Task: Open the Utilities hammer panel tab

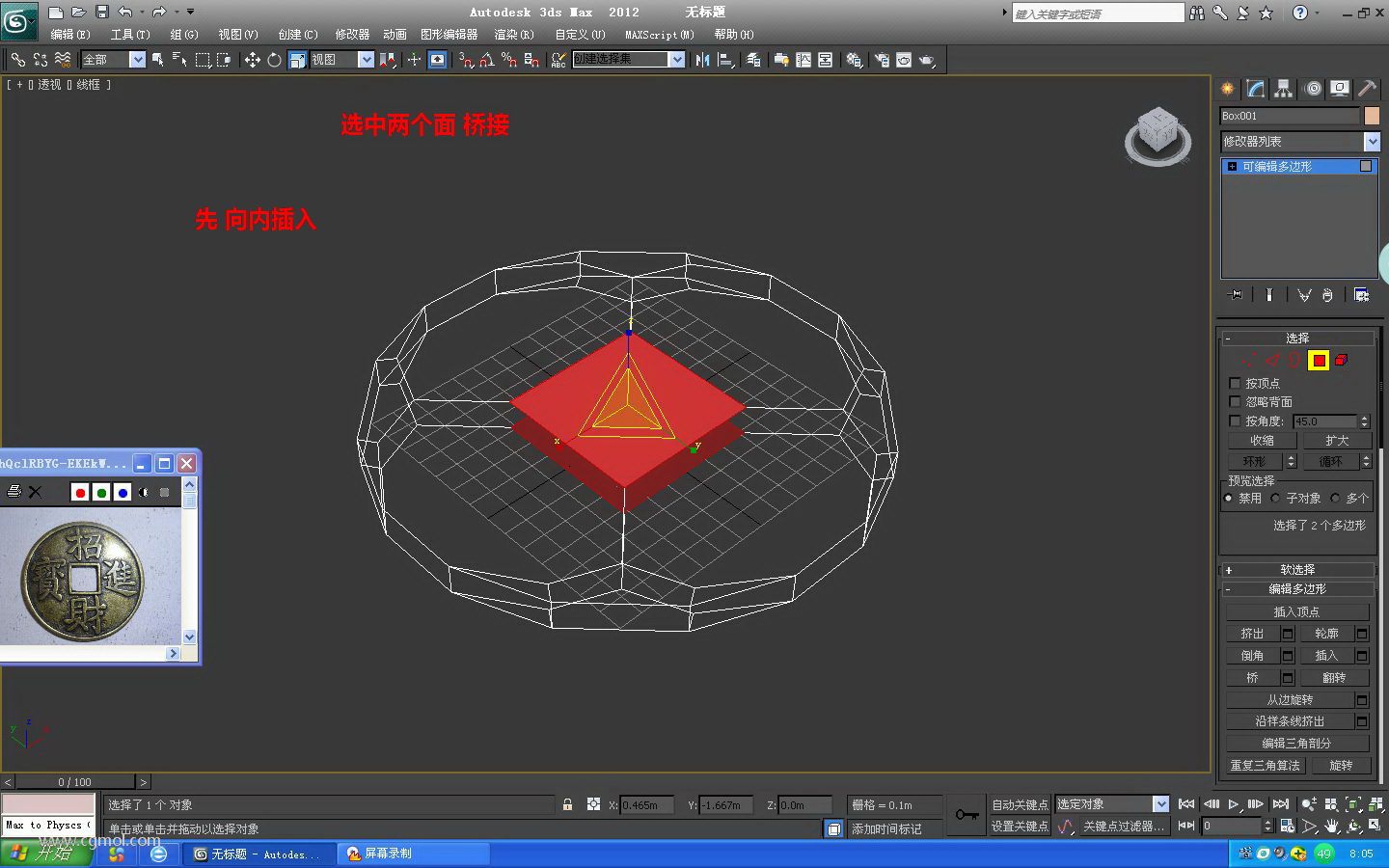Action: pos(1367,89)
